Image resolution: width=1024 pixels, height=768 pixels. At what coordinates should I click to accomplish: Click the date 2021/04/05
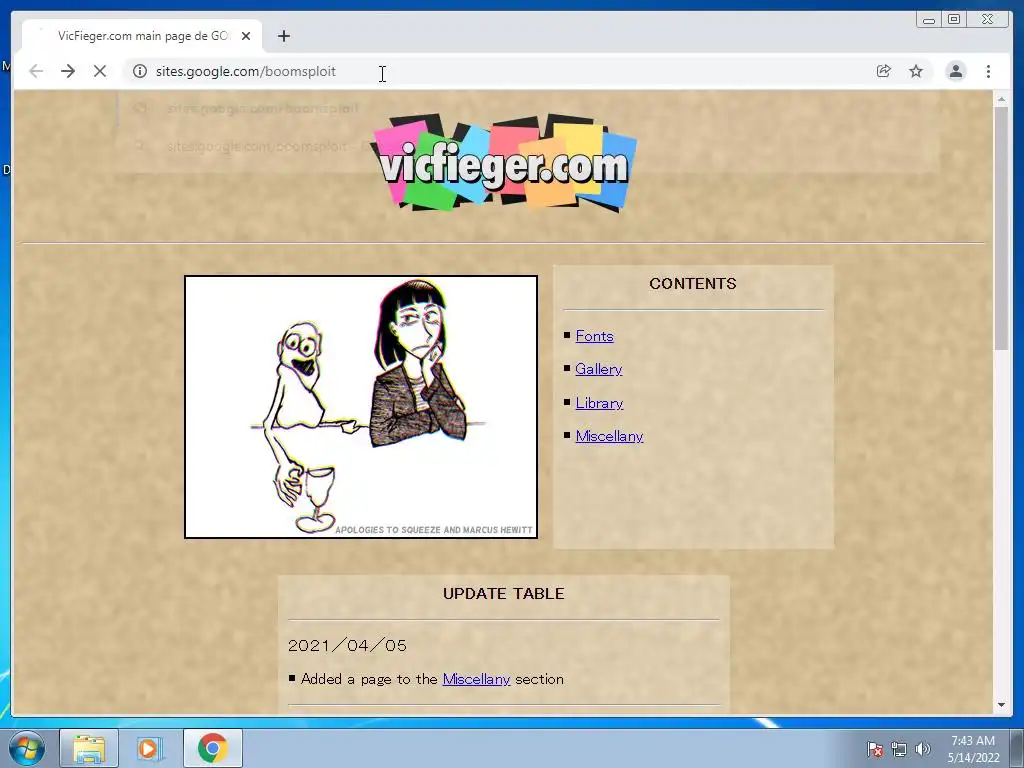347,646
